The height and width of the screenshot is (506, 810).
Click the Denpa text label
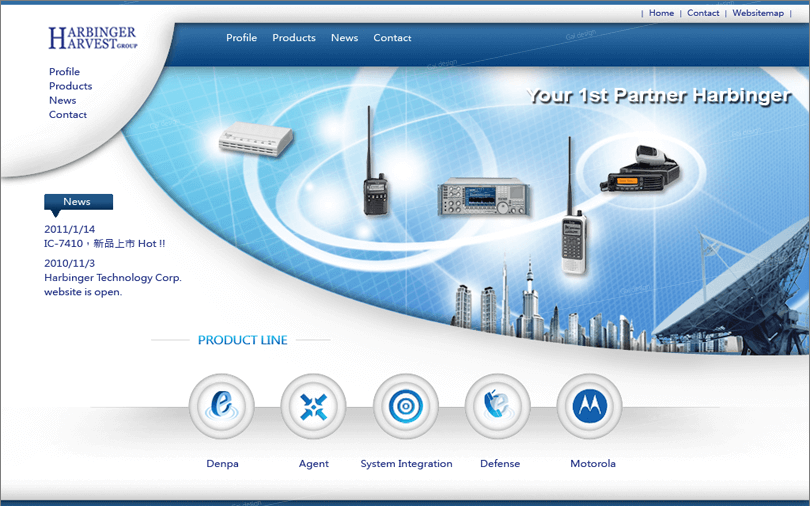tap(222, 464)
